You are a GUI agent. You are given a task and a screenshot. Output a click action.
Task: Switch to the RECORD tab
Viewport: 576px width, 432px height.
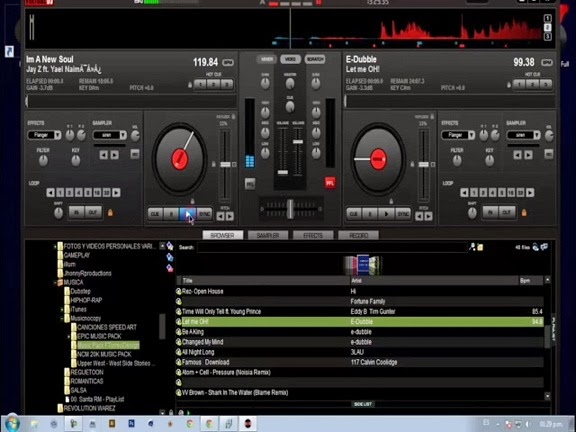[359, 235]
